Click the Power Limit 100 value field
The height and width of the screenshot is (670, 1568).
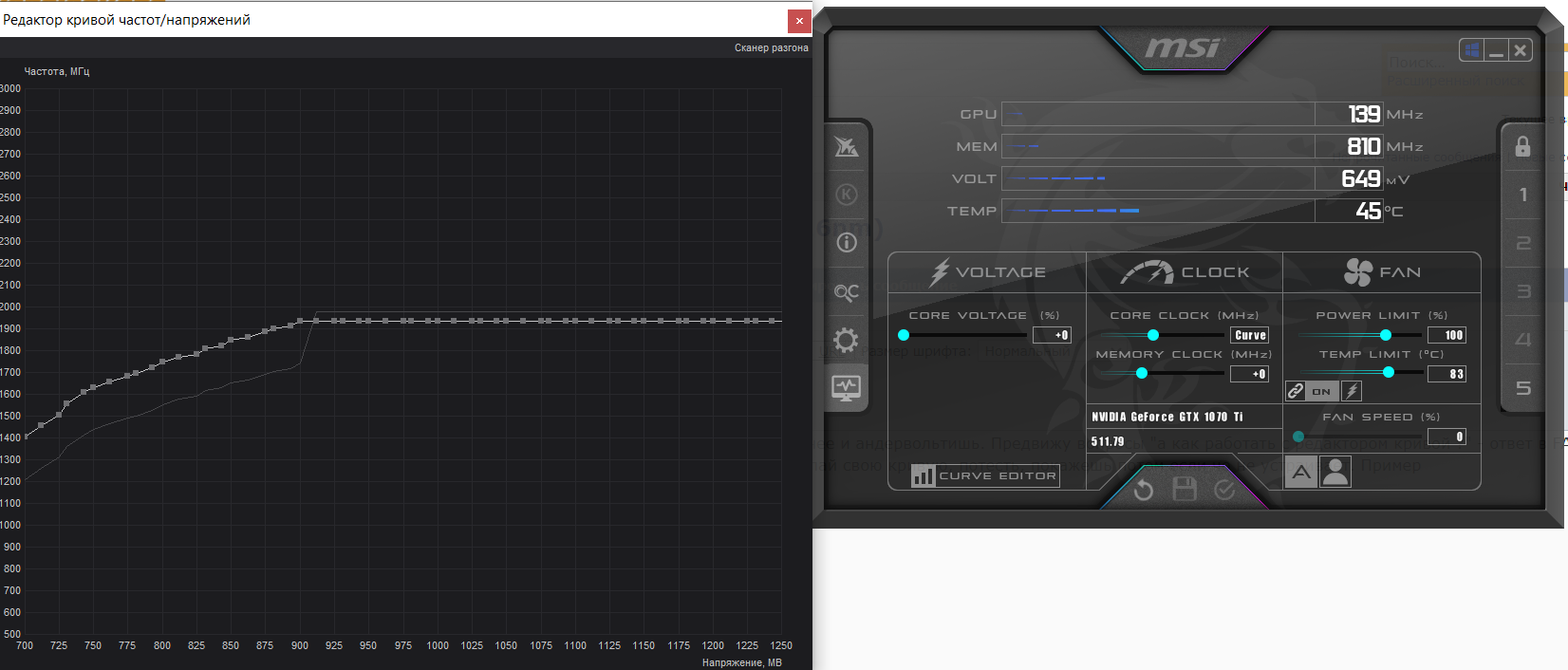(1447, 335)
